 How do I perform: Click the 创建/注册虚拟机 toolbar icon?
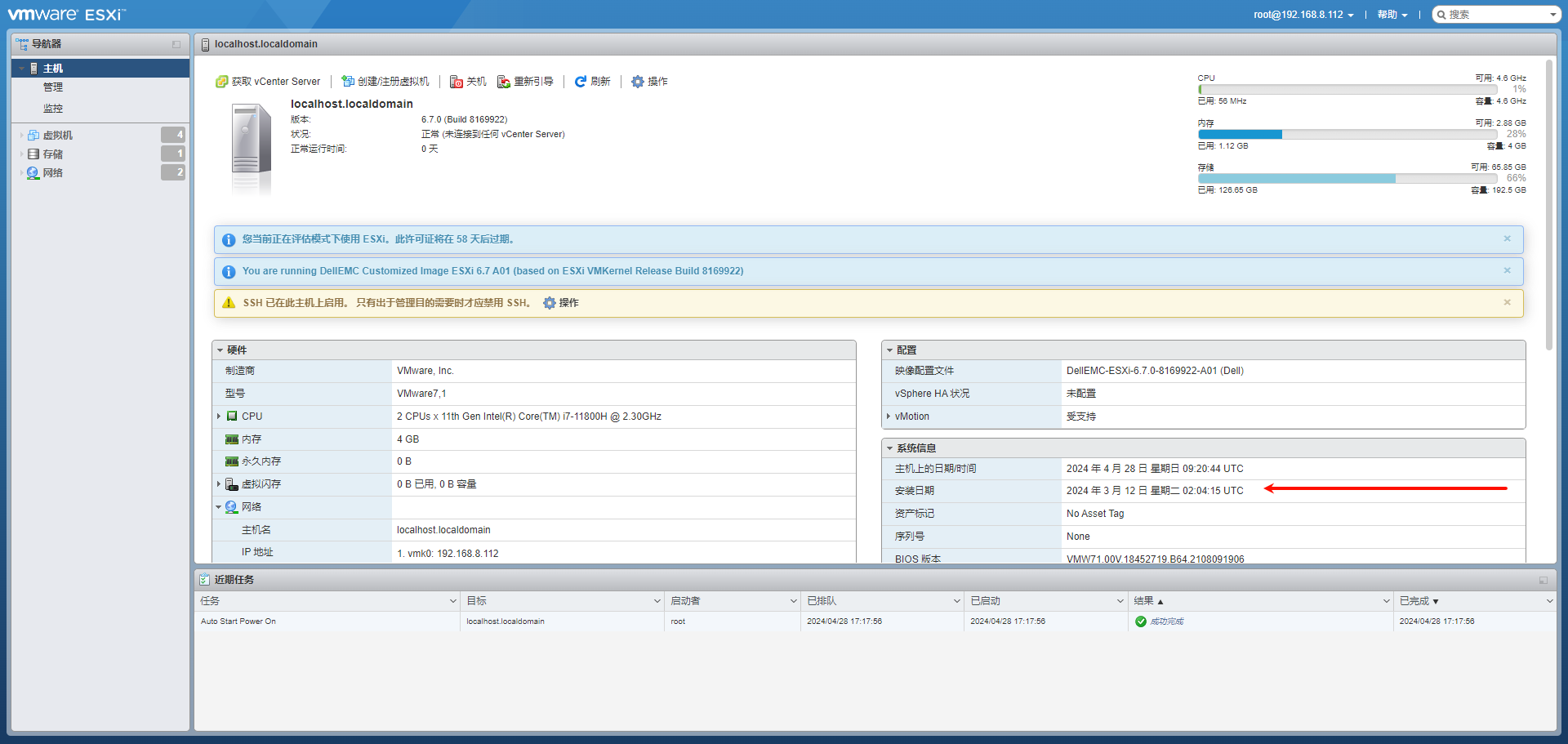pos(348,82)
